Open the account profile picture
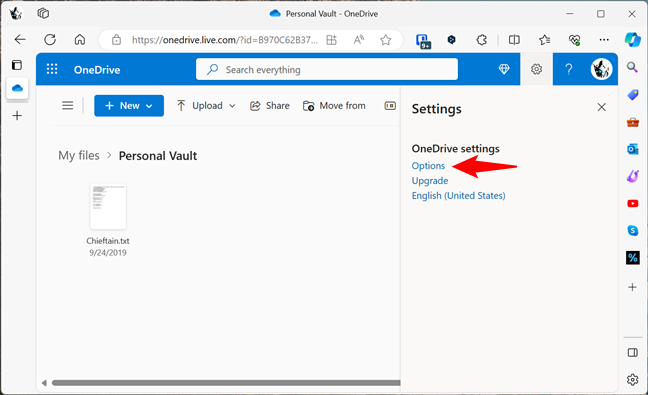 [x=601, y=69]
